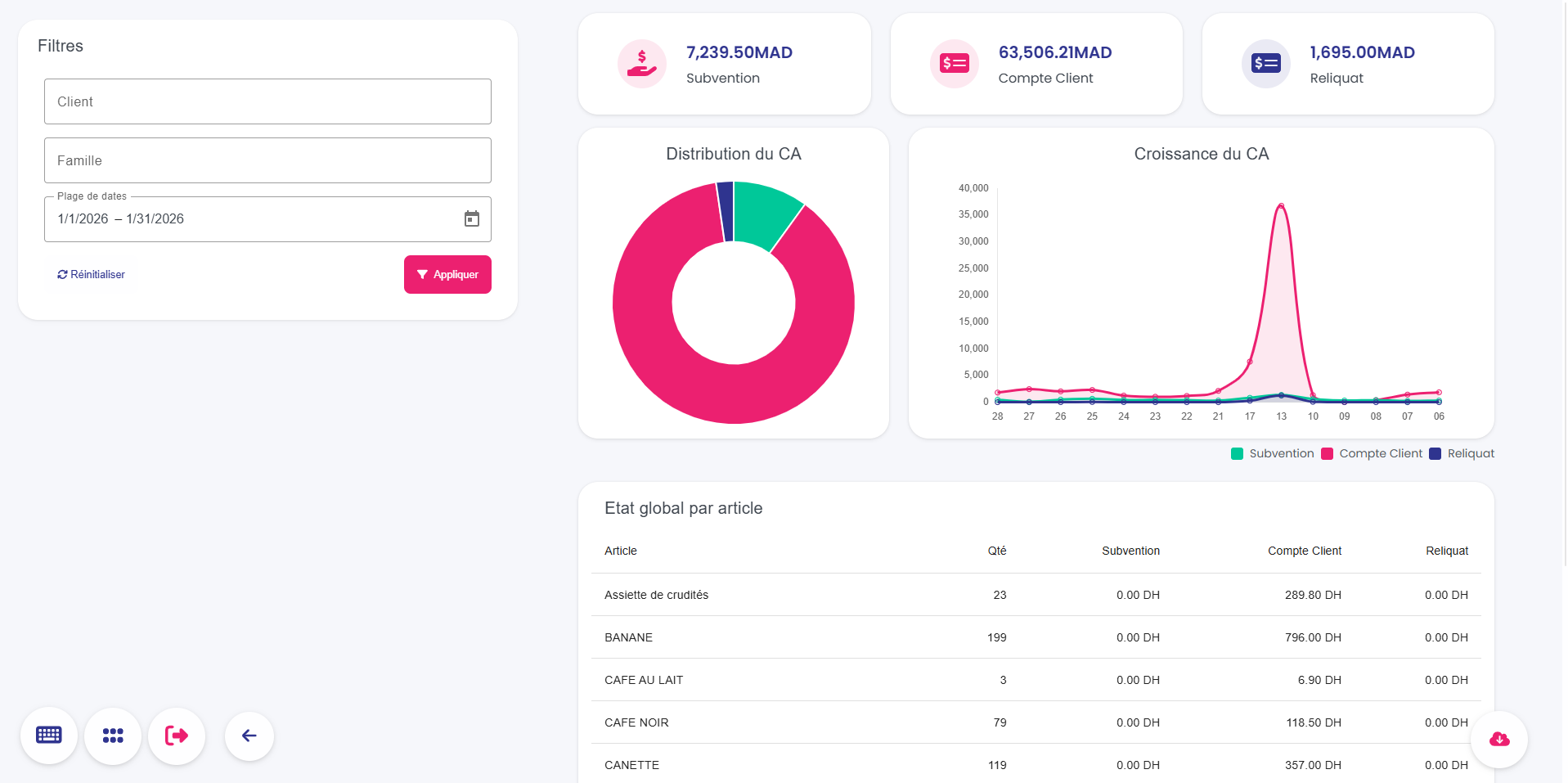1568x783 pixels.
Task: Open the Client filter dropdown
Action: 267,101
